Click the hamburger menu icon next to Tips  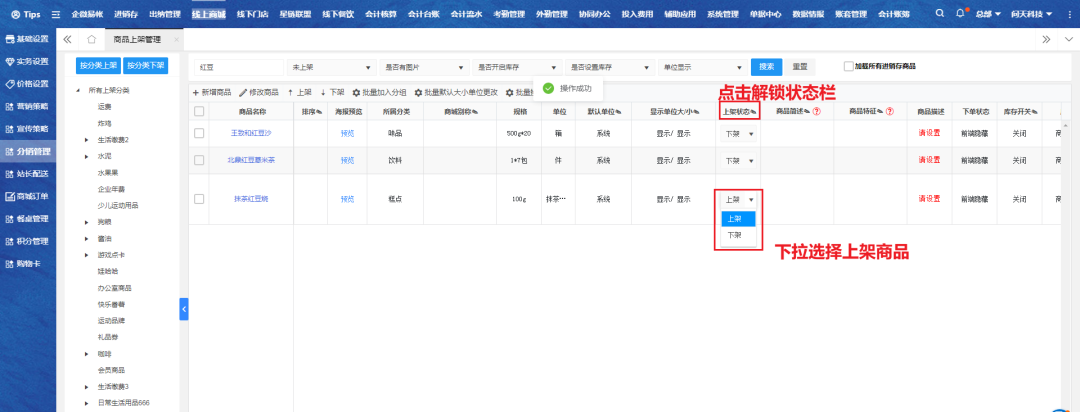[x=55, y=15]
